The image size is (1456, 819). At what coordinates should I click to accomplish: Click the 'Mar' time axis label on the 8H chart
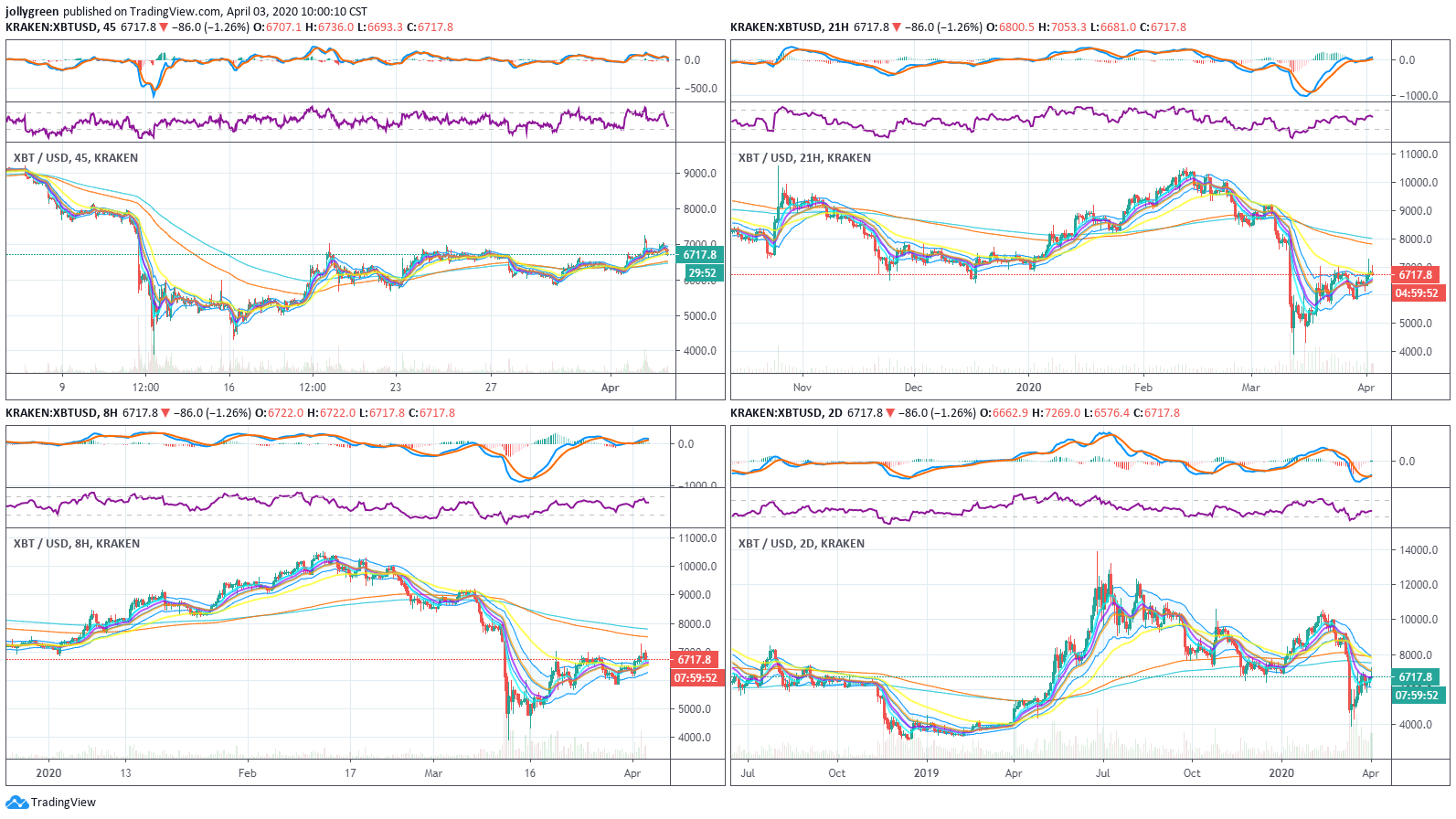[433, 773]
